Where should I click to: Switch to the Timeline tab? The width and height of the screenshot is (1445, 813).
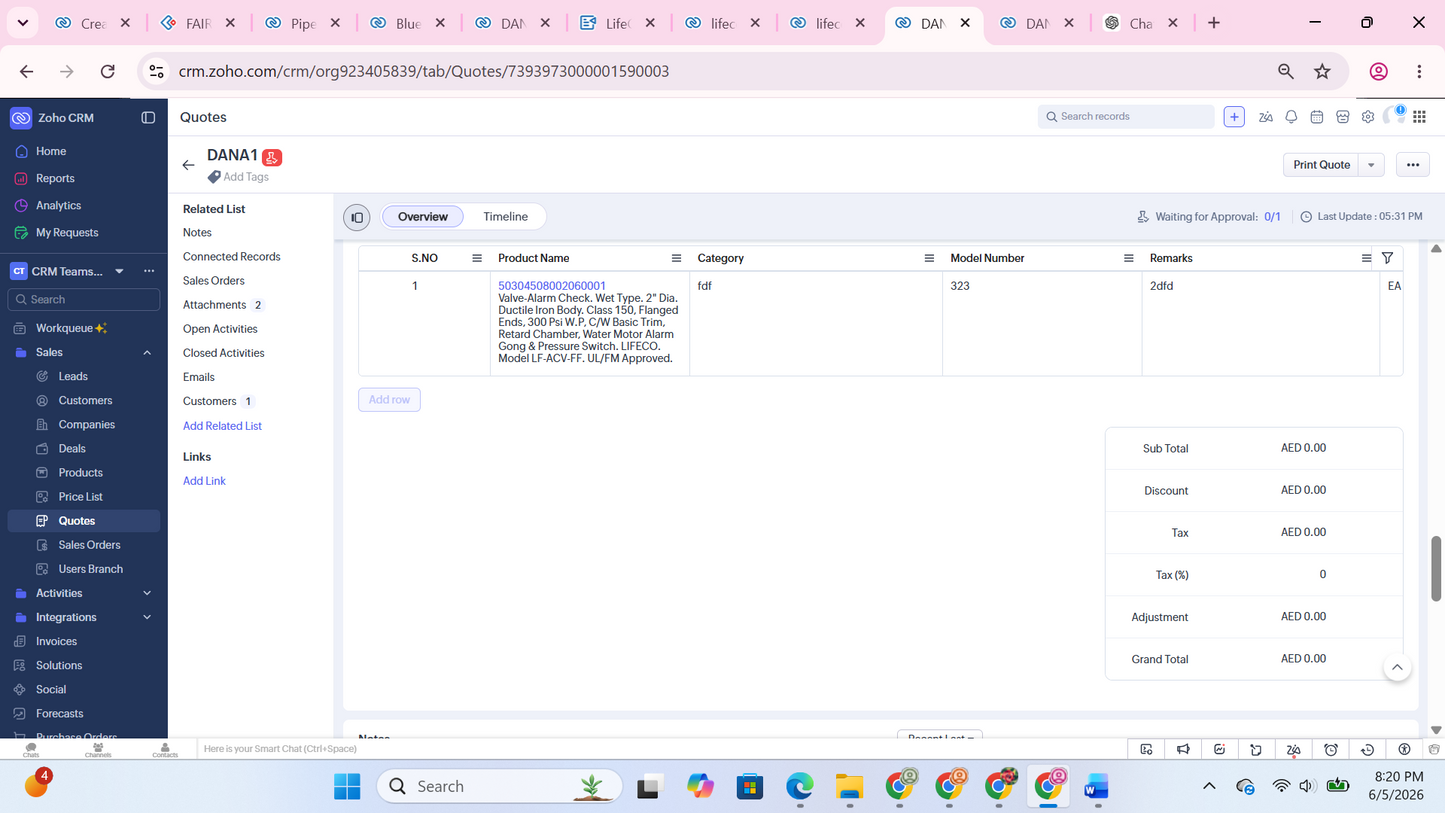pyautogui.click(x=505, y=217)
